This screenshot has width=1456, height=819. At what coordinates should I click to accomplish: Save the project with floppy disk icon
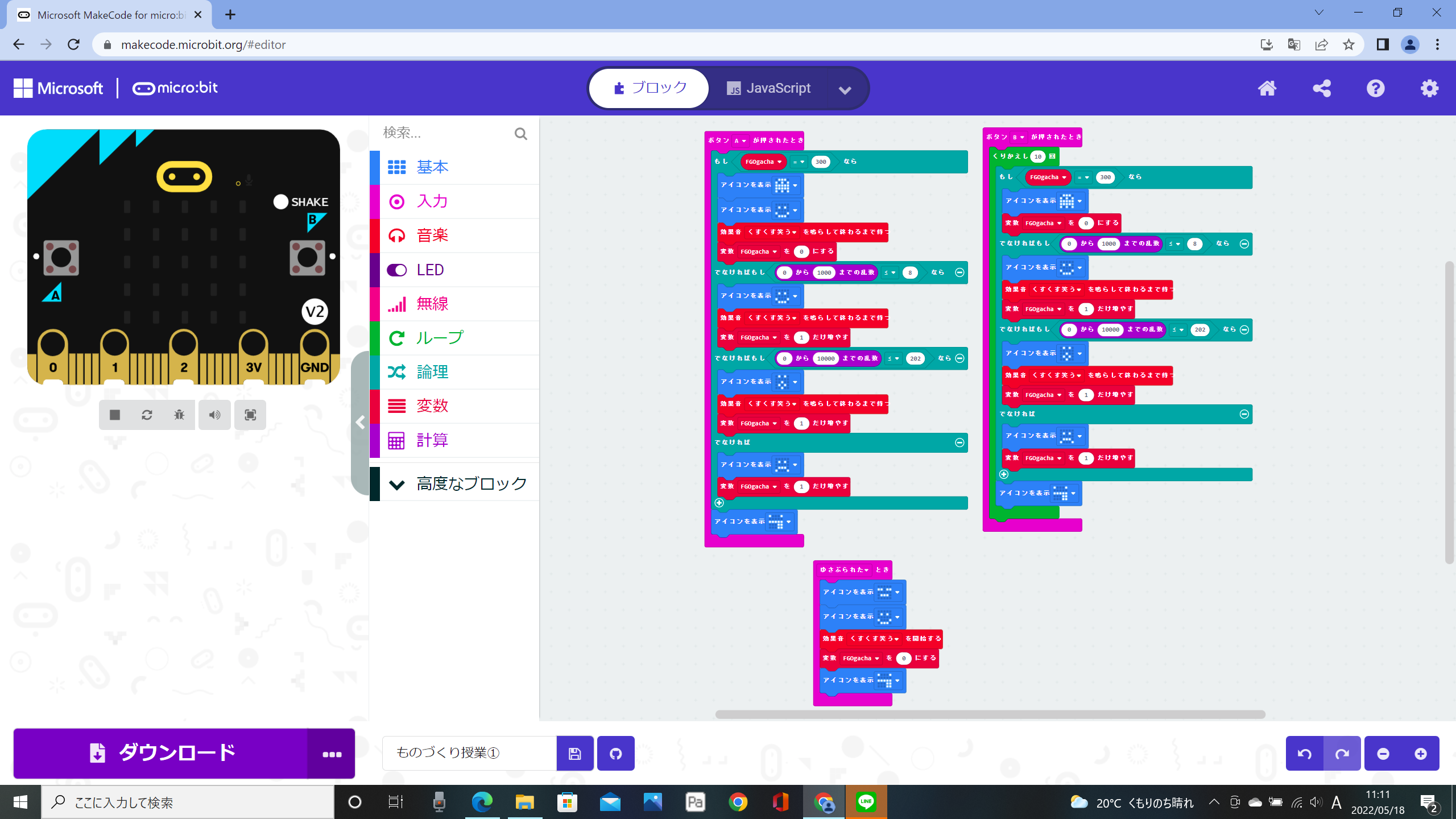tap(575, 753)
